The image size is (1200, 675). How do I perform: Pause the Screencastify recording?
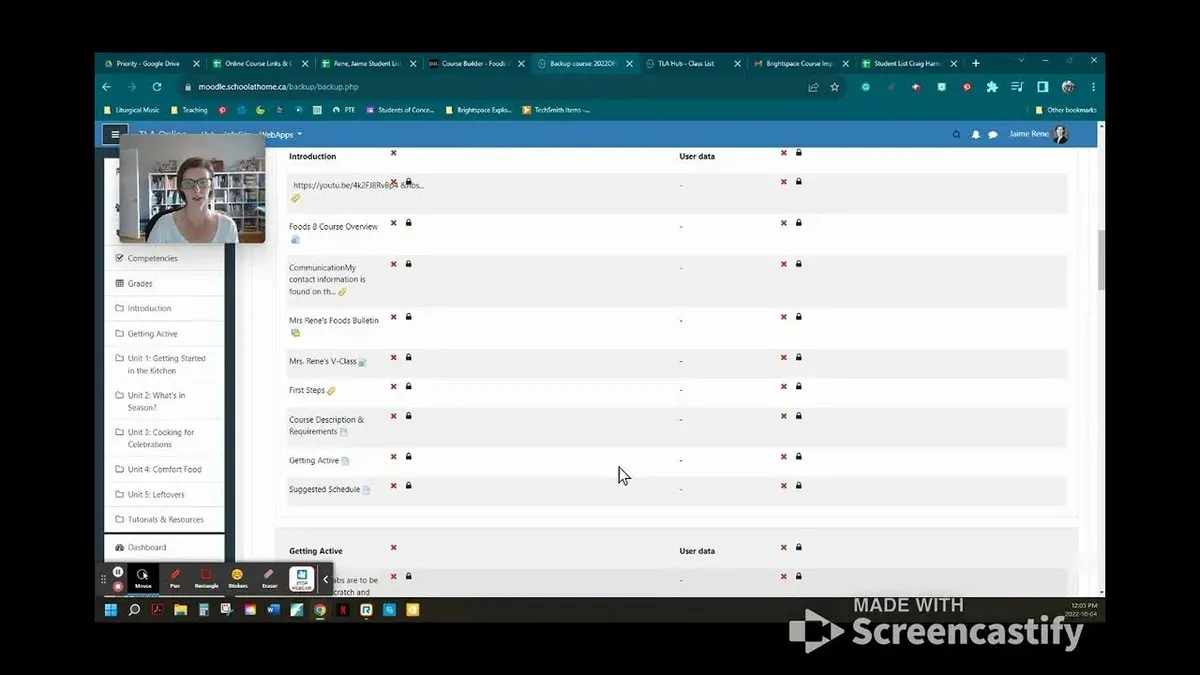click(x=118, y=572)
